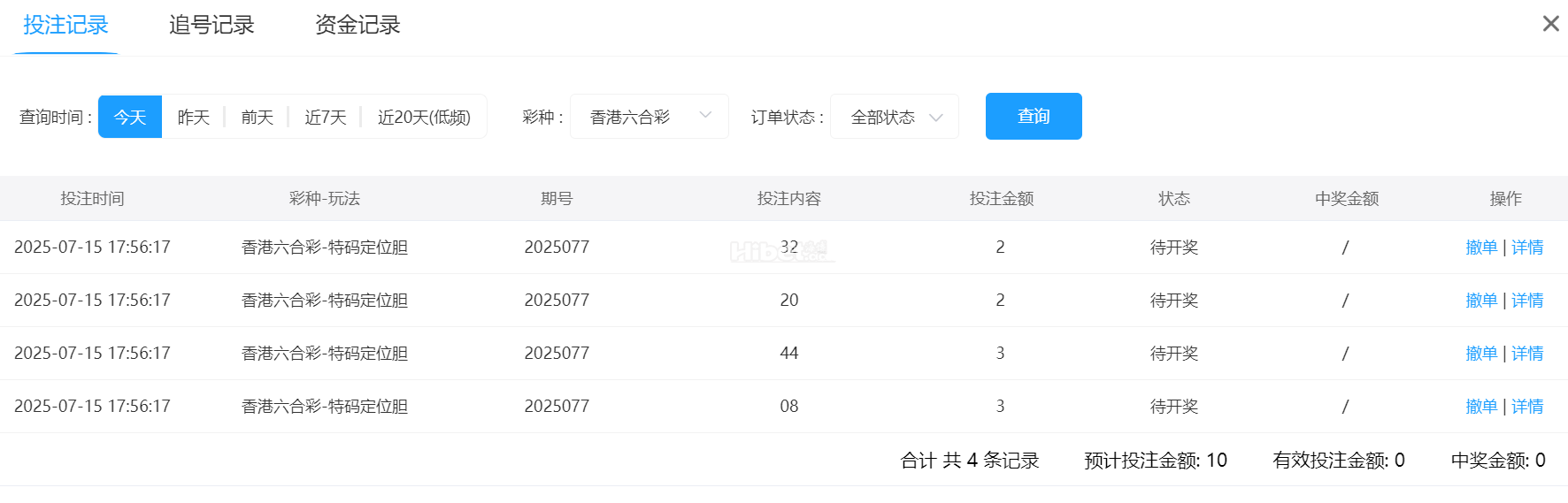
Task: Switch to the 追号记录 tab
Action: coord(211,25)
